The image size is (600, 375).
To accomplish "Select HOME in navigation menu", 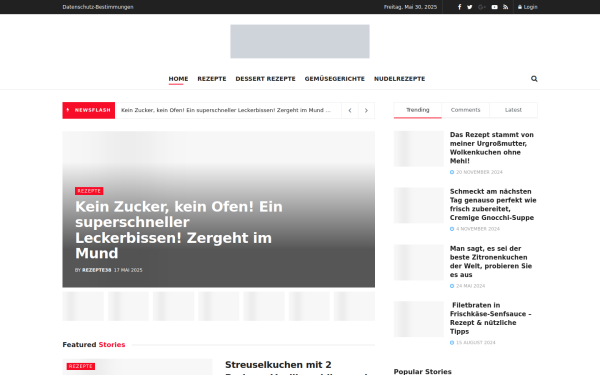I will (x=178, y=79).
